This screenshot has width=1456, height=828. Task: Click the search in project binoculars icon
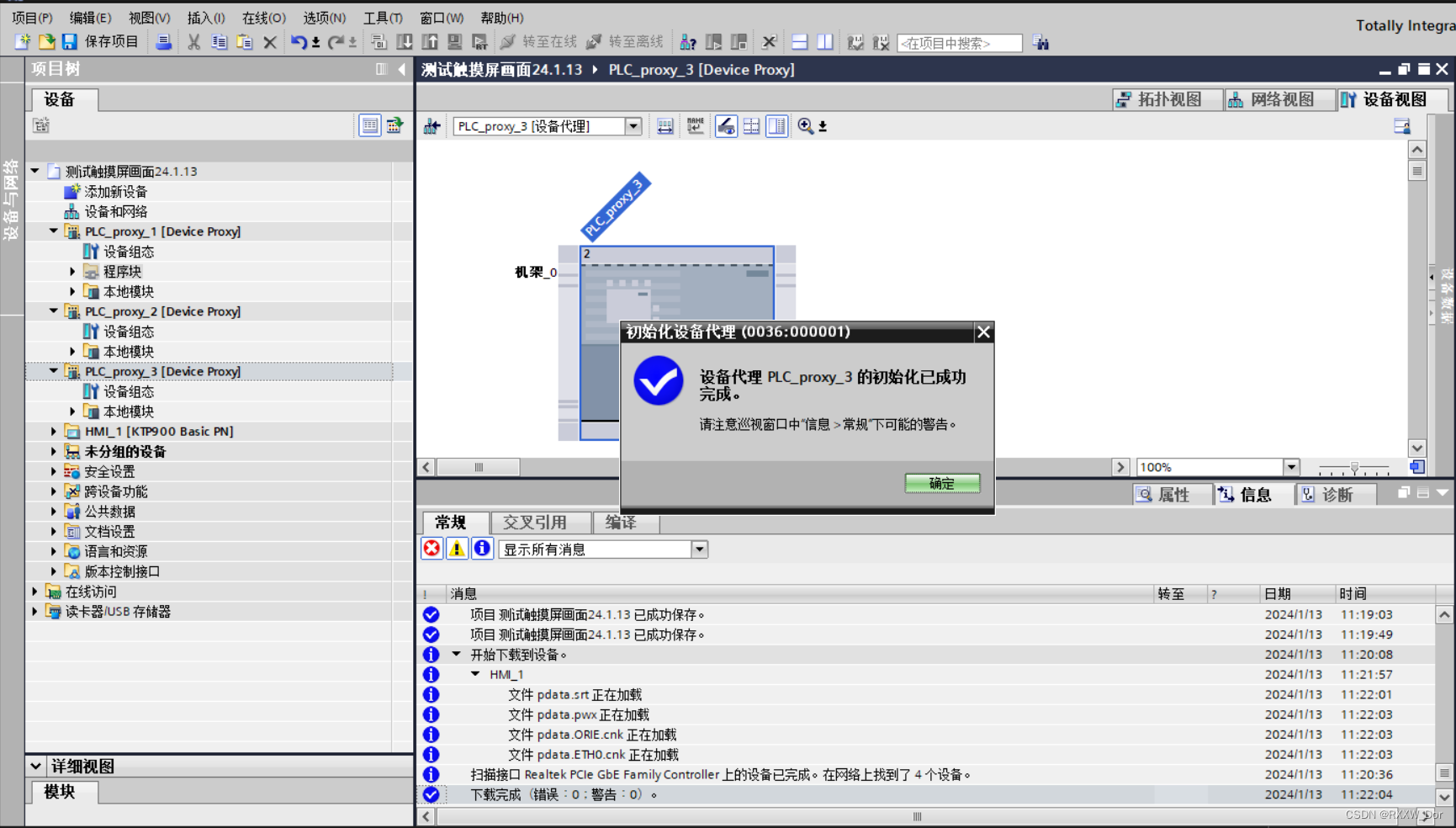click(1041, 42)
